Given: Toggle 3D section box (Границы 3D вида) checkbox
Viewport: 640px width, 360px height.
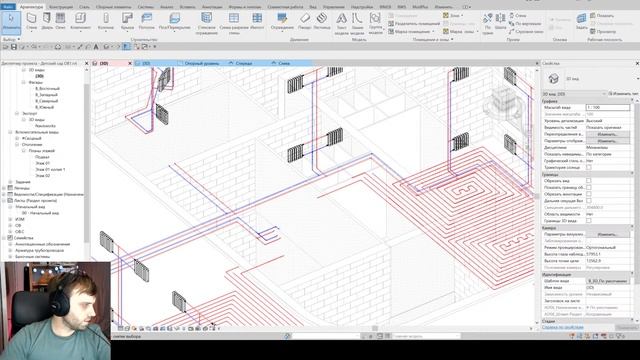Looking at the screenshot, I should pyautogui.click(x=589, y=220).
